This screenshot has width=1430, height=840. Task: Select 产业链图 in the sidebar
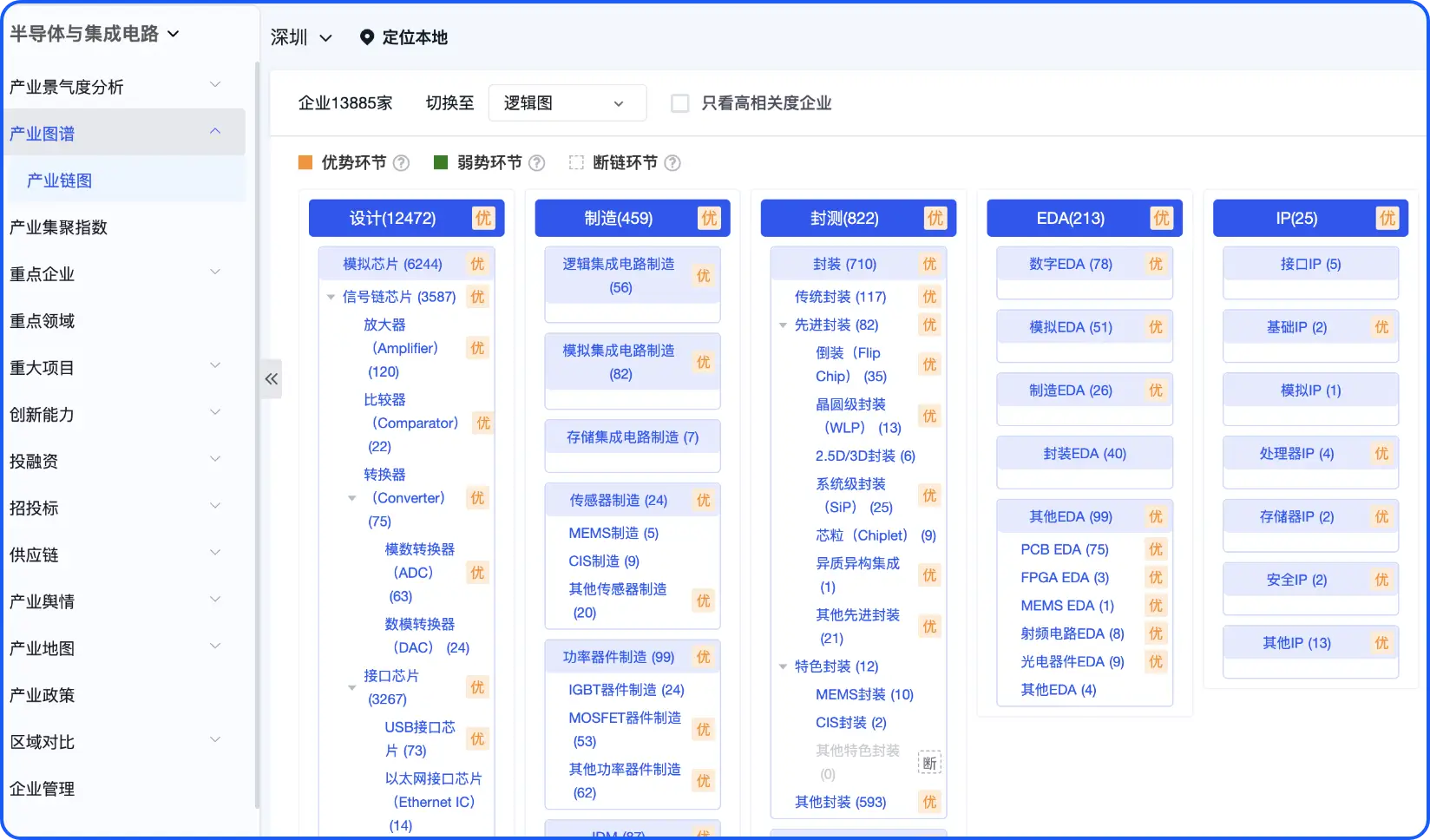coord(60,180)
